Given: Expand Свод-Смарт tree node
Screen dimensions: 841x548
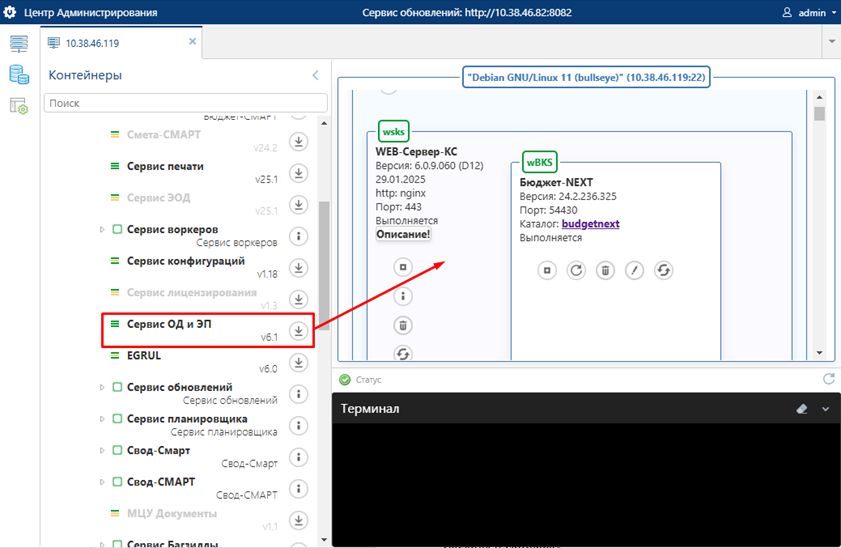Looking at the screenshot, I should [x=102, y=450].
